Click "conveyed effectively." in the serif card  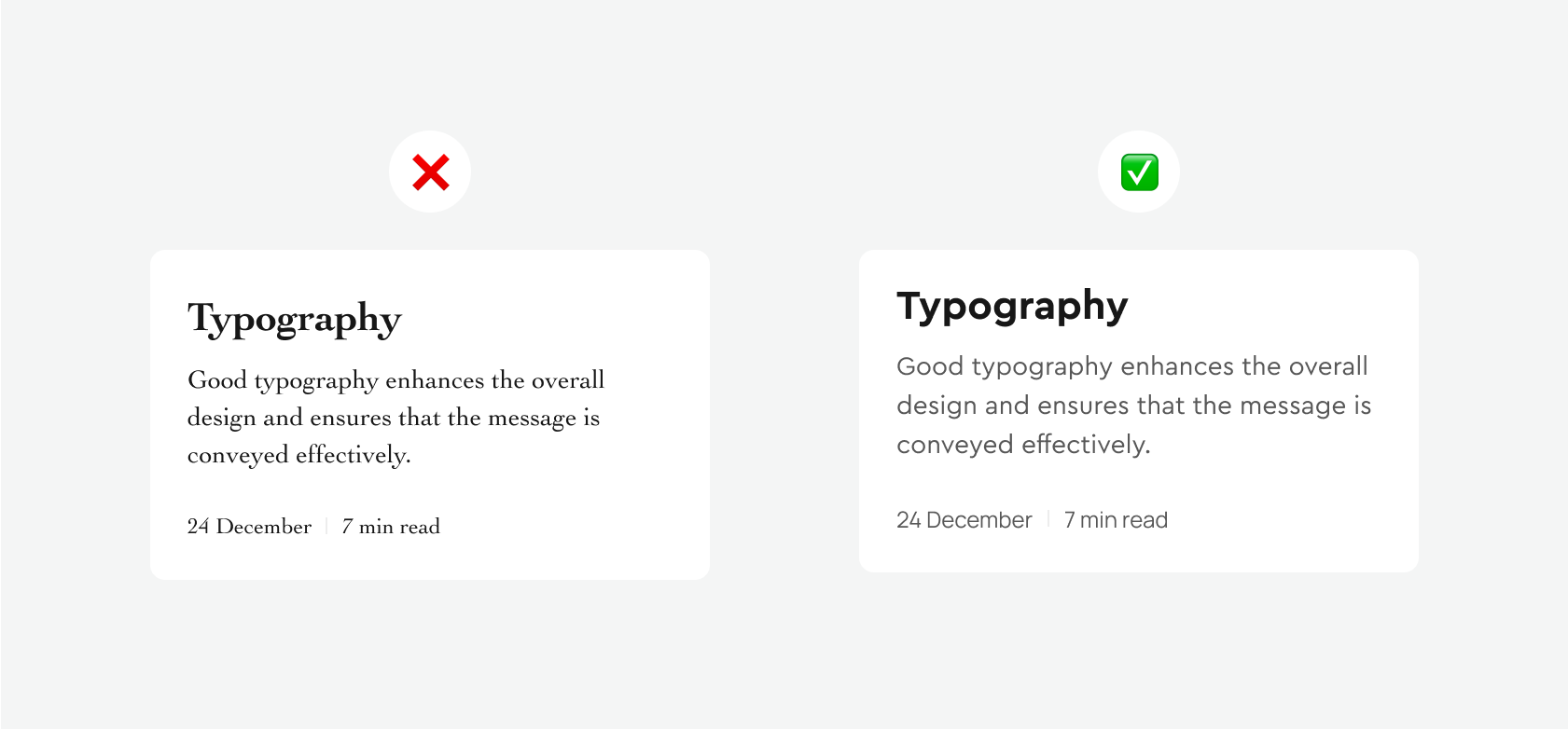tap(298, 455)
